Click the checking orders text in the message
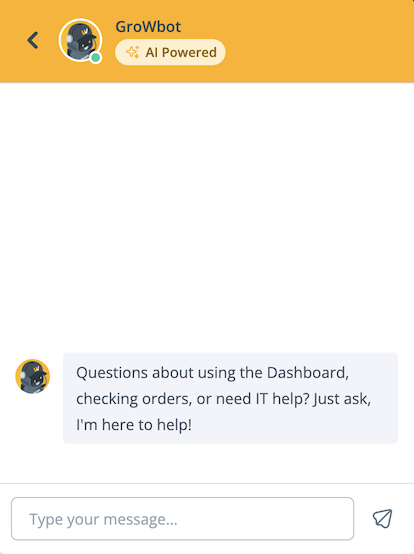 134,399
